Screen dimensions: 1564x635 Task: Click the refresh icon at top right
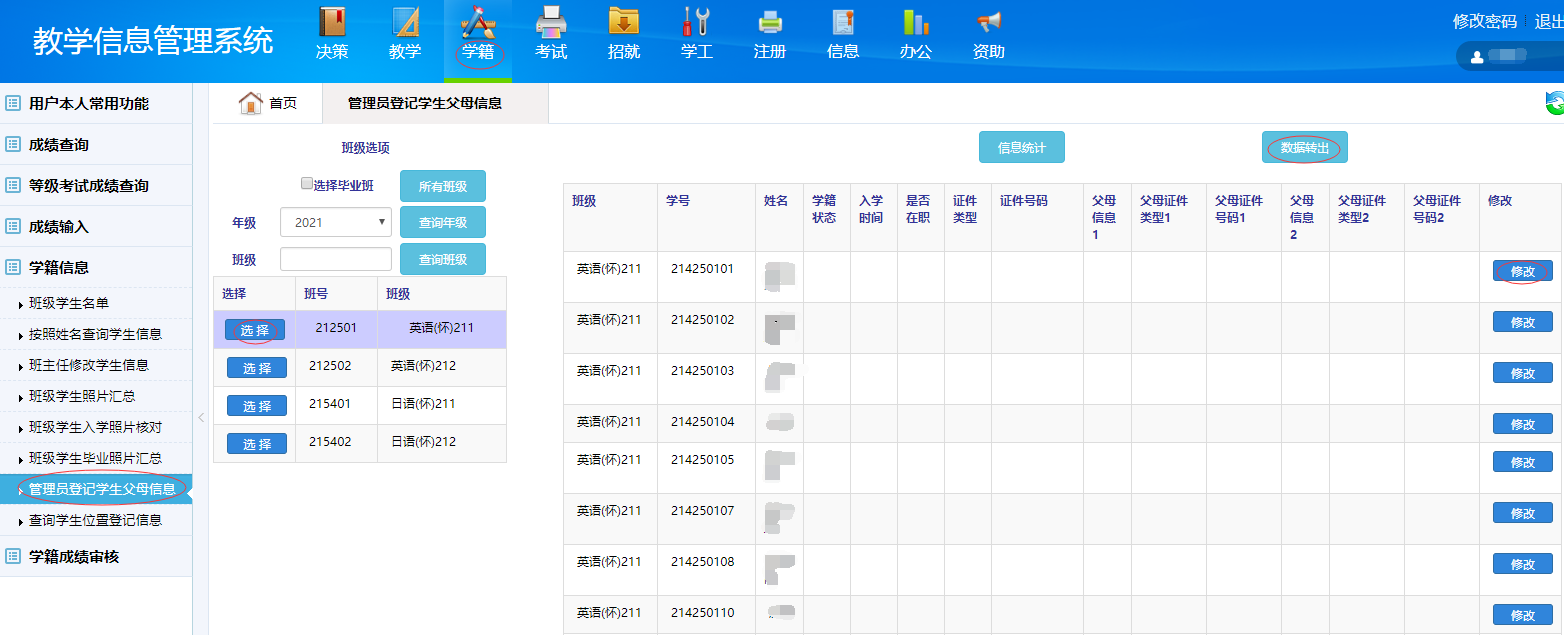coord(1555,103)
